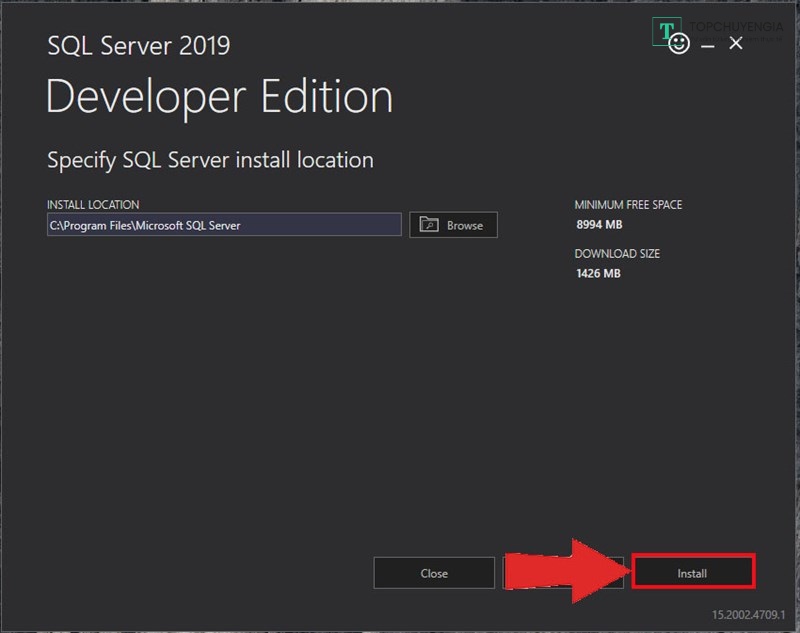Click the green T logo icon
This screenshot has width=800, height=633.
pyautogui.click(x=667, y=31)
